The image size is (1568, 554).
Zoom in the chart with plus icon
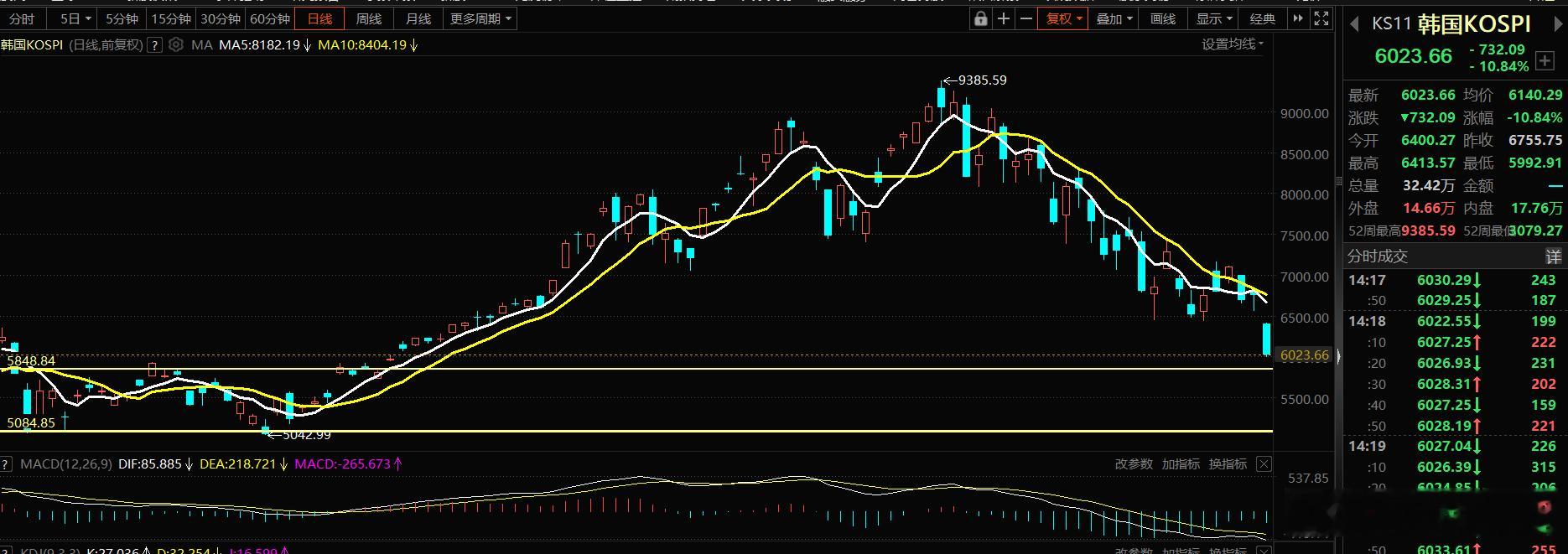click(1003, 18)
